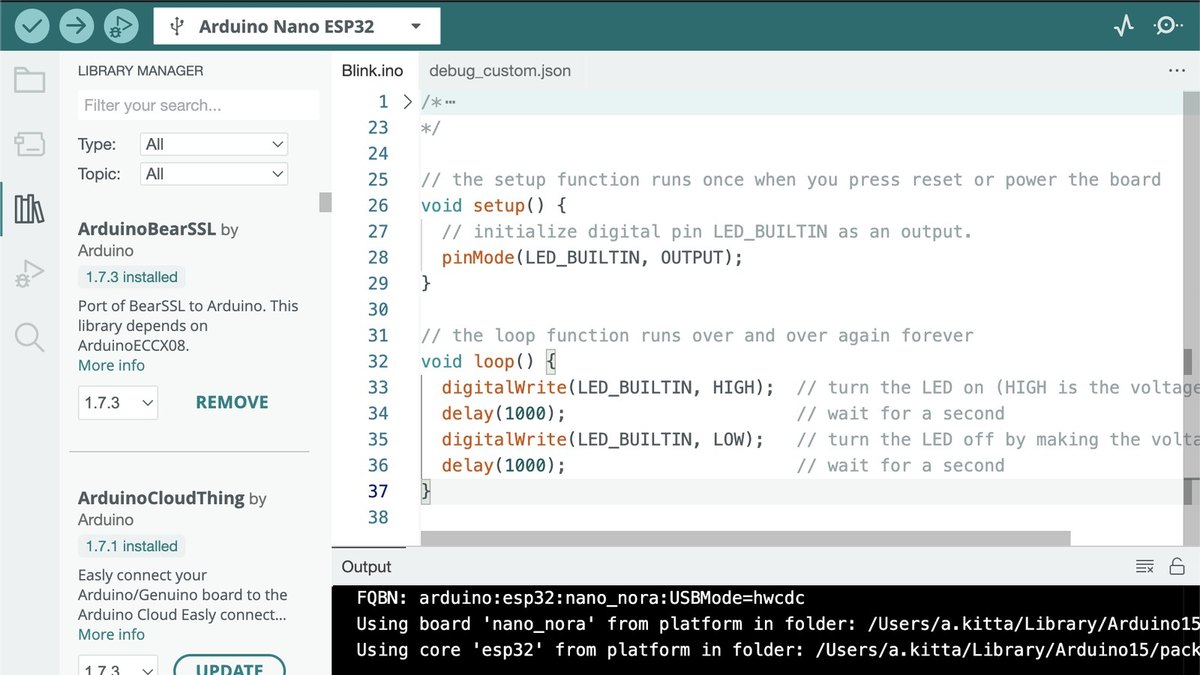The height and width of the screenshot is (675, 1200).
Task: Click line number 32 in the gutter
Action: 378,362
